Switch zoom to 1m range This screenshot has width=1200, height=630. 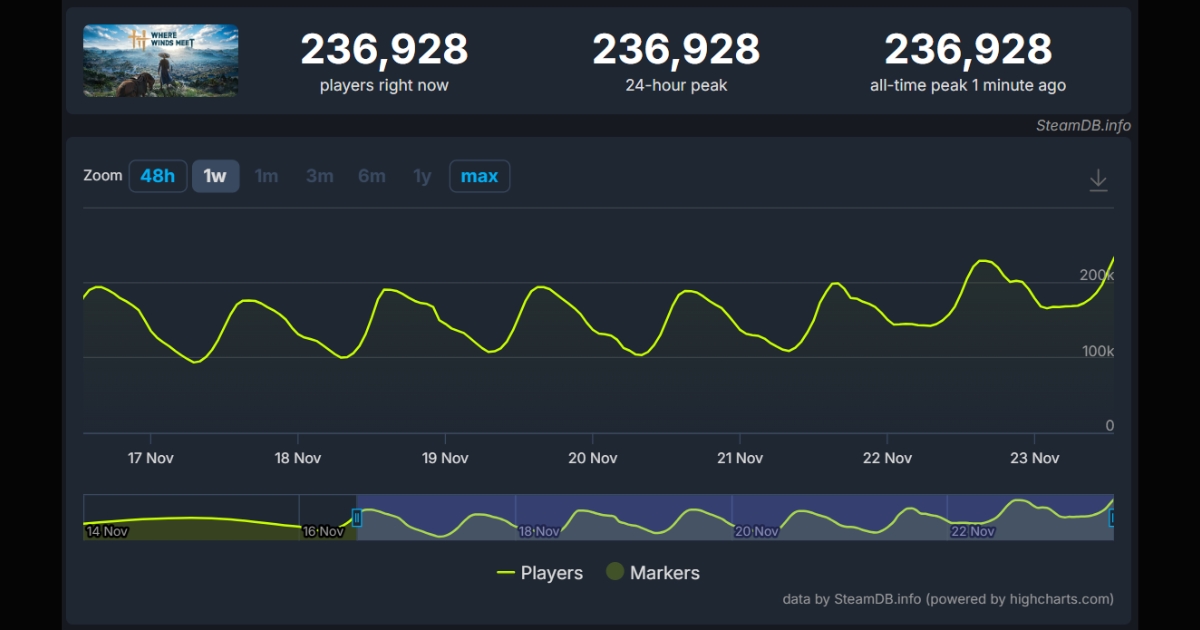coord(267,176)
